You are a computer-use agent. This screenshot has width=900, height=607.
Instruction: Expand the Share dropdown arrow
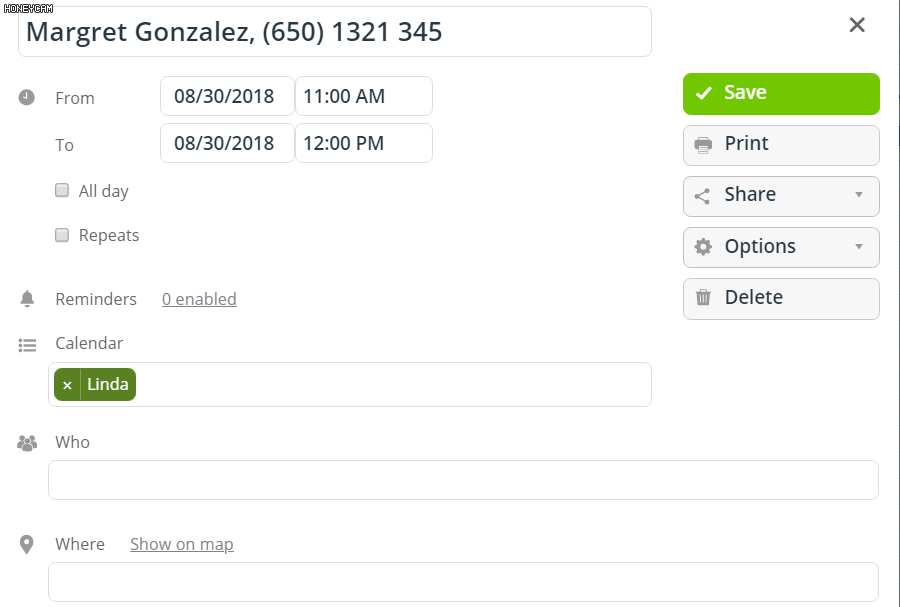pyautogui.click(x=859, y=194)
